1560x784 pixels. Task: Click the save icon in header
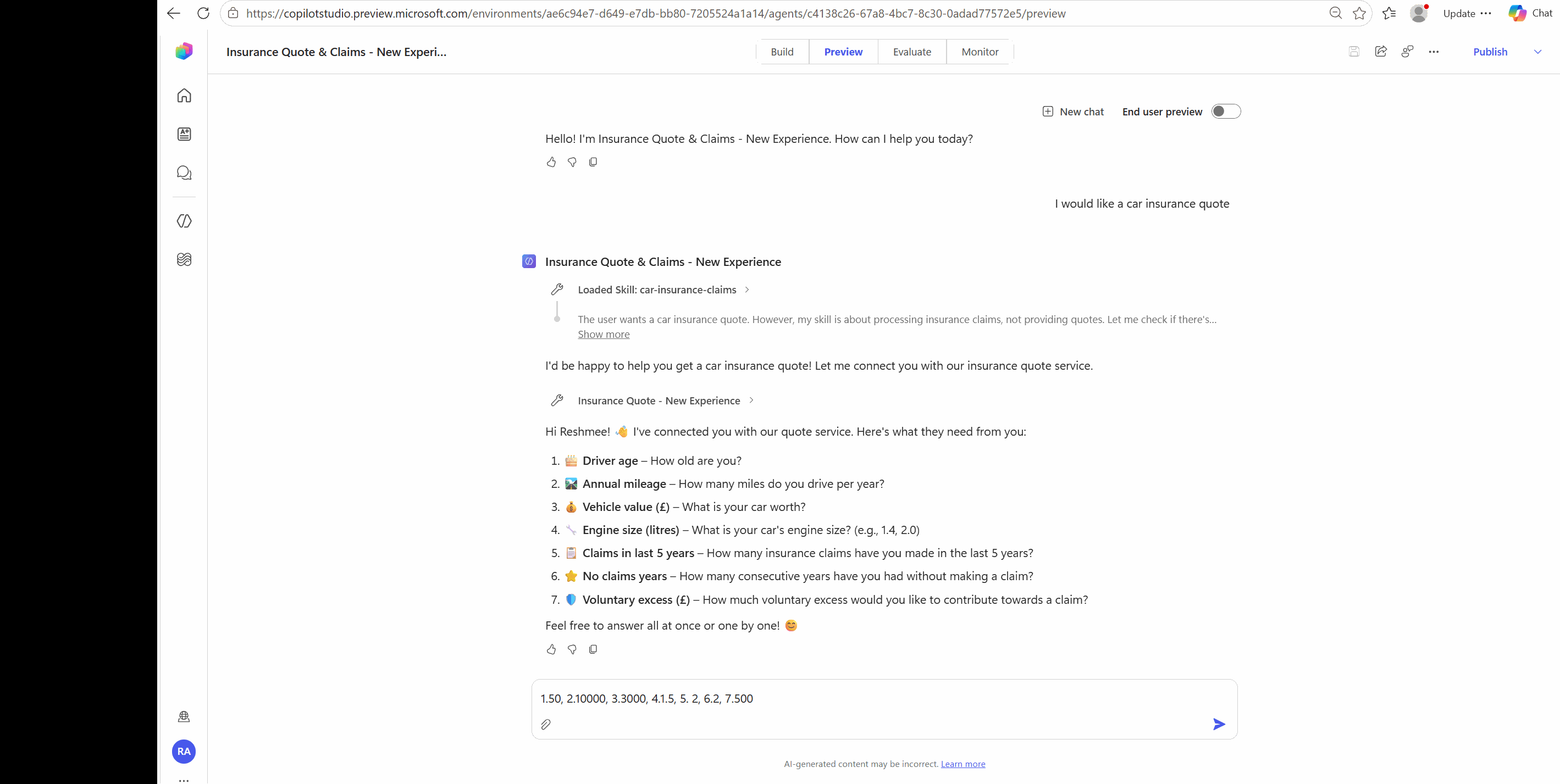click(x=1354, y=52)
